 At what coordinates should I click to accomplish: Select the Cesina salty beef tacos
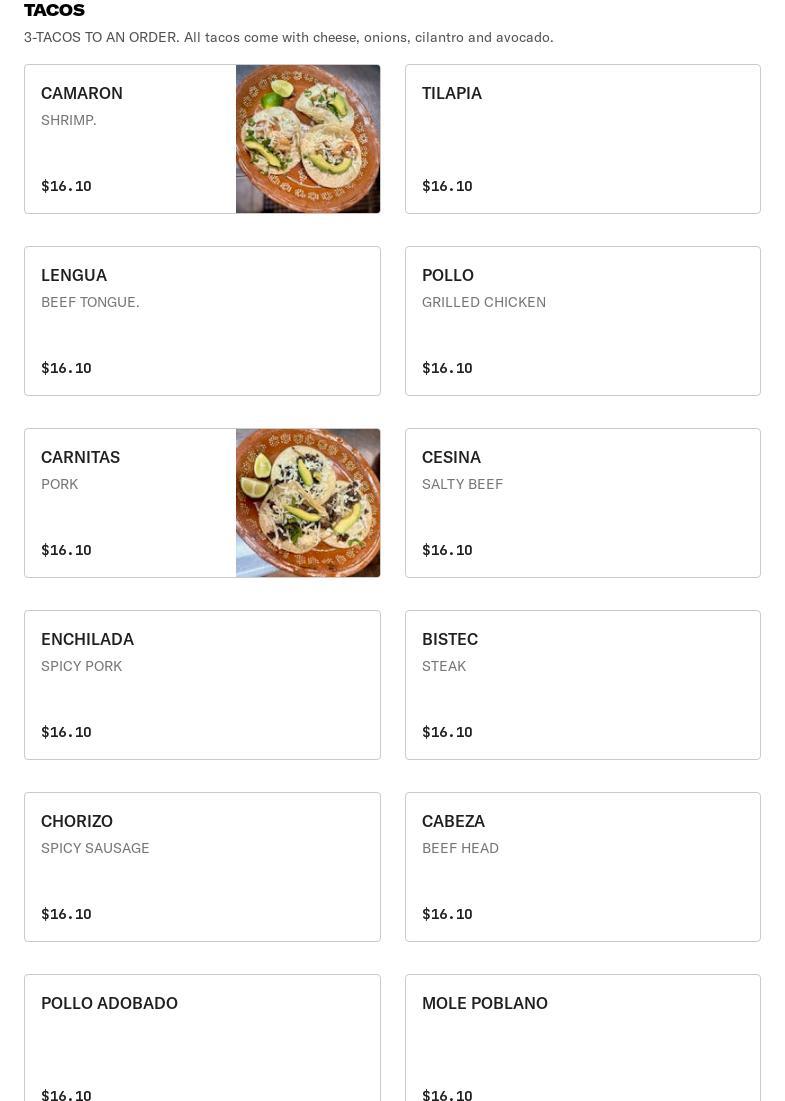pyautogui.click(x=583, y=503)
